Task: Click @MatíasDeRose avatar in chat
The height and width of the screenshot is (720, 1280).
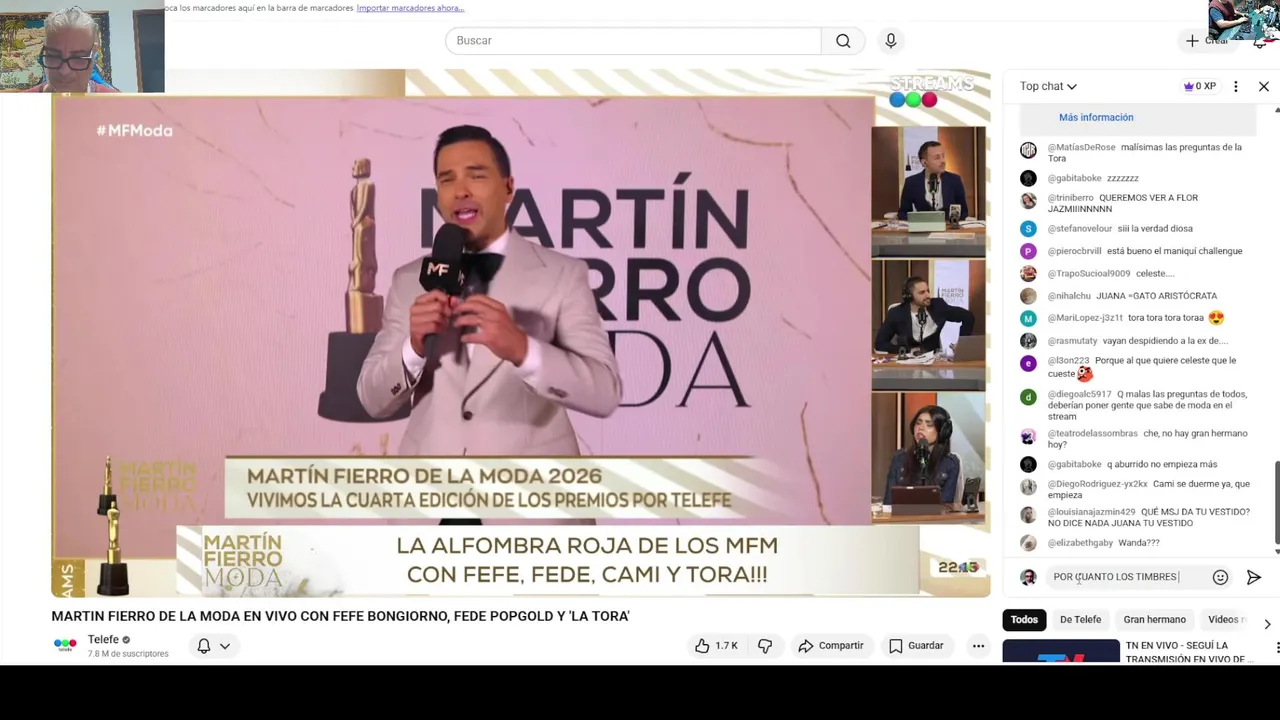Action: [1028, 151]
